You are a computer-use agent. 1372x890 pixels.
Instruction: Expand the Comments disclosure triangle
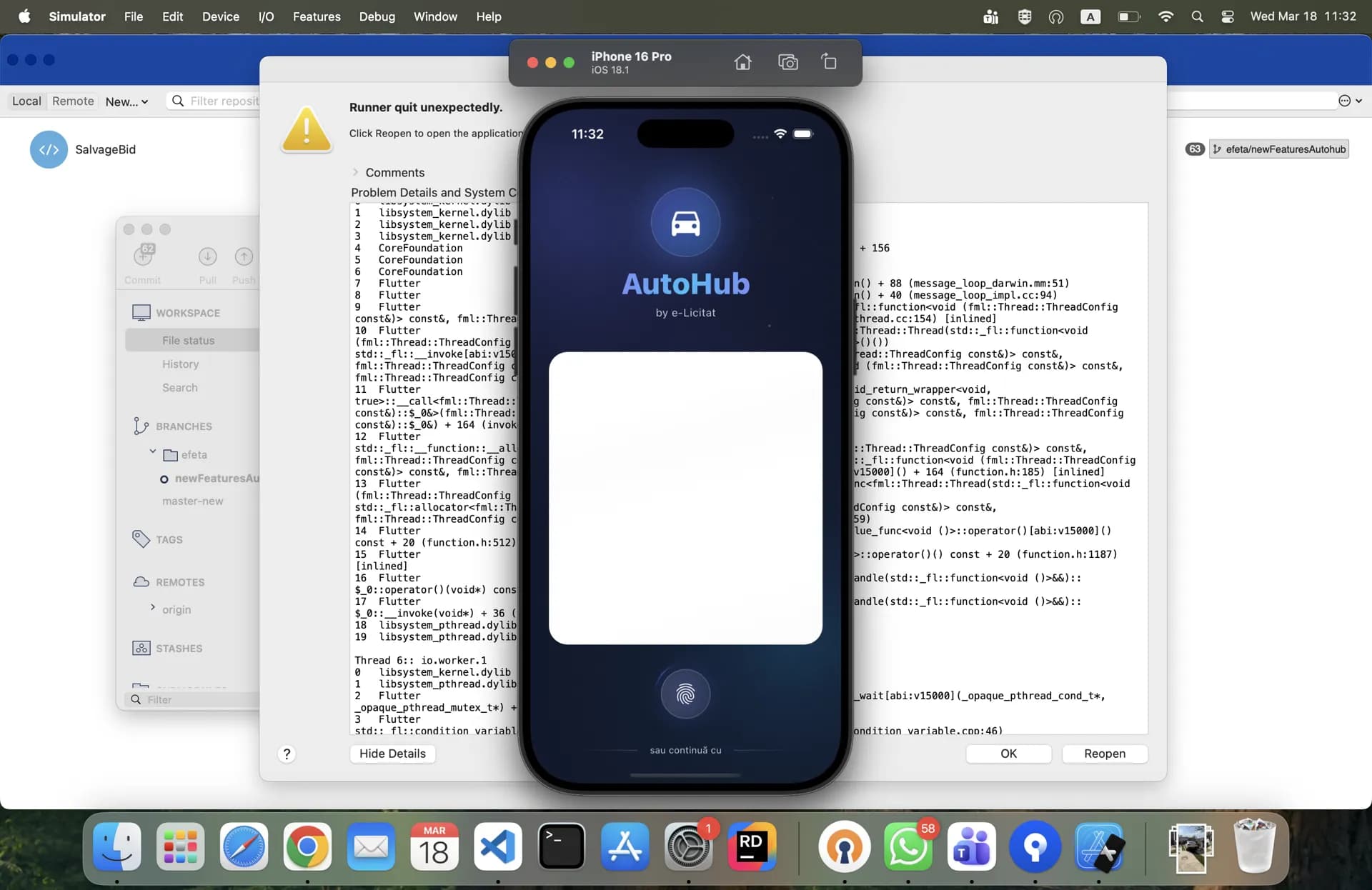point(355,172)
